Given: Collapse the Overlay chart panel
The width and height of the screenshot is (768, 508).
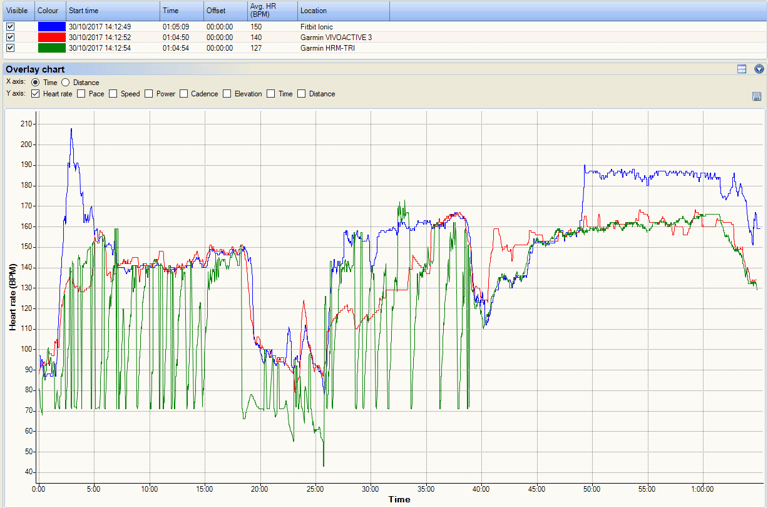Looking at the screenshot, I should pos(759,69).
